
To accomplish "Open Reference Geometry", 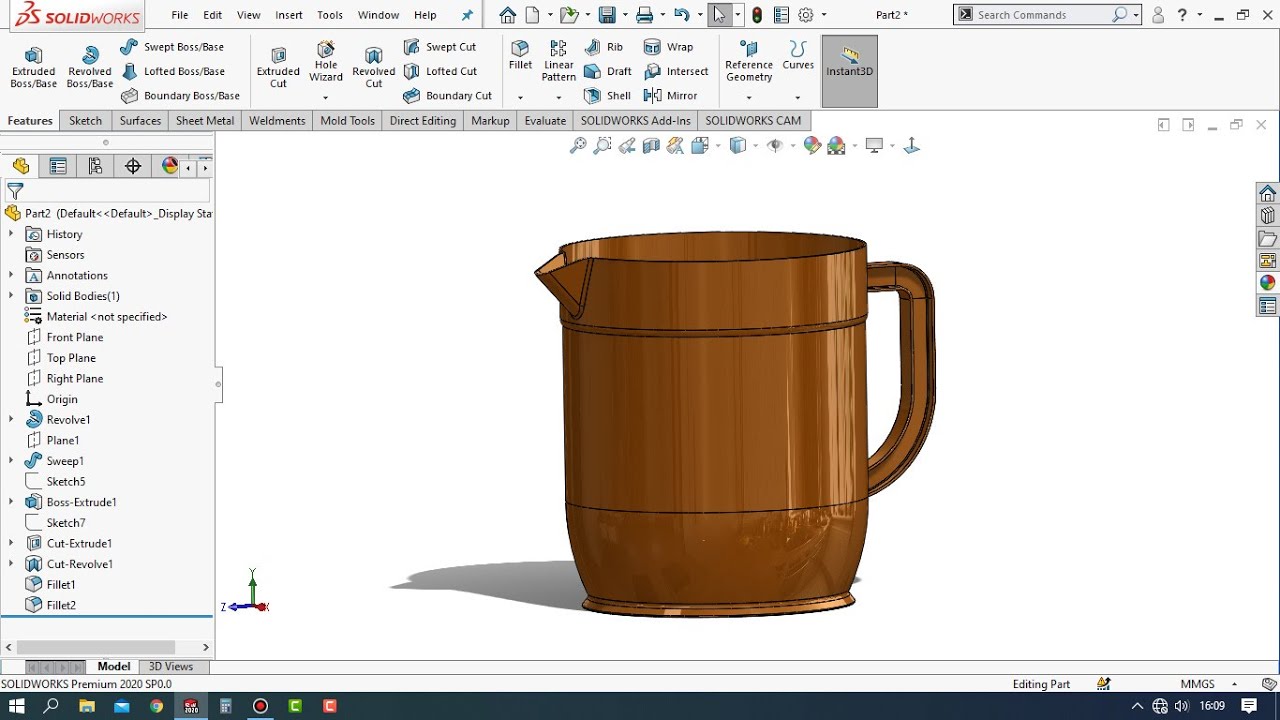I will click(749, 61).
